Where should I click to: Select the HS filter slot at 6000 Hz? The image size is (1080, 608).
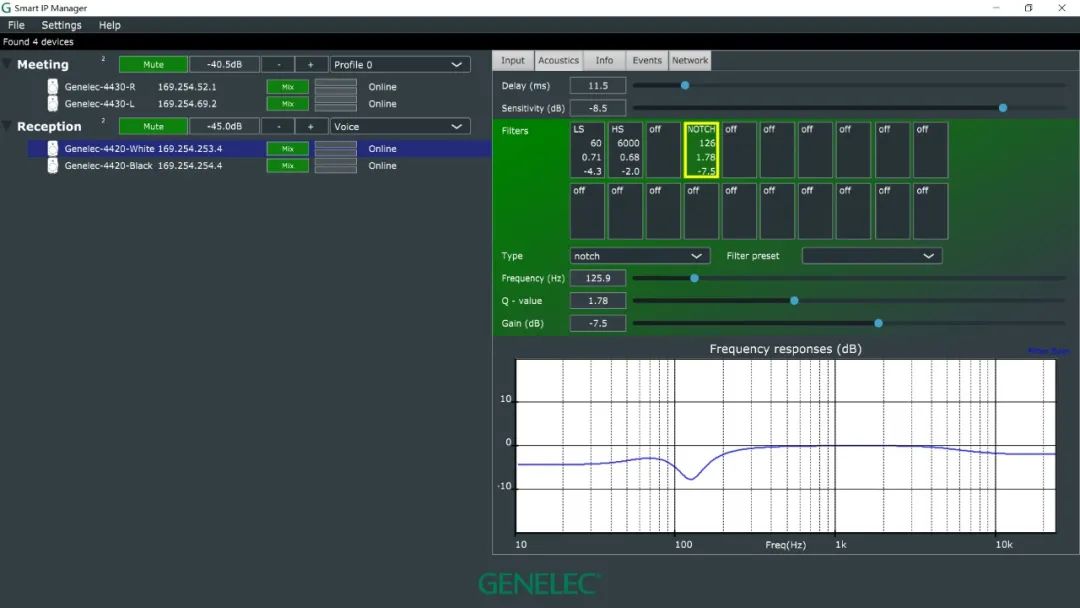(x=625, y=150)
